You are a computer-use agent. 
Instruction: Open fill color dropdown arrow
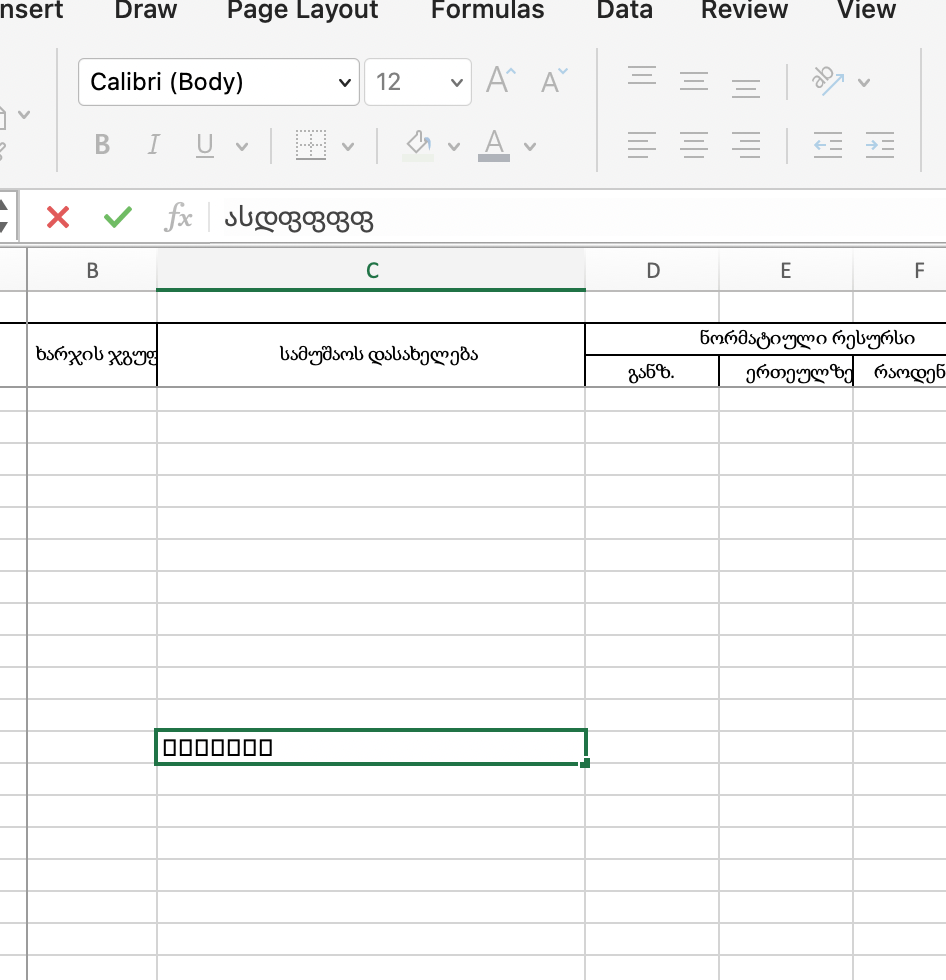454,147
